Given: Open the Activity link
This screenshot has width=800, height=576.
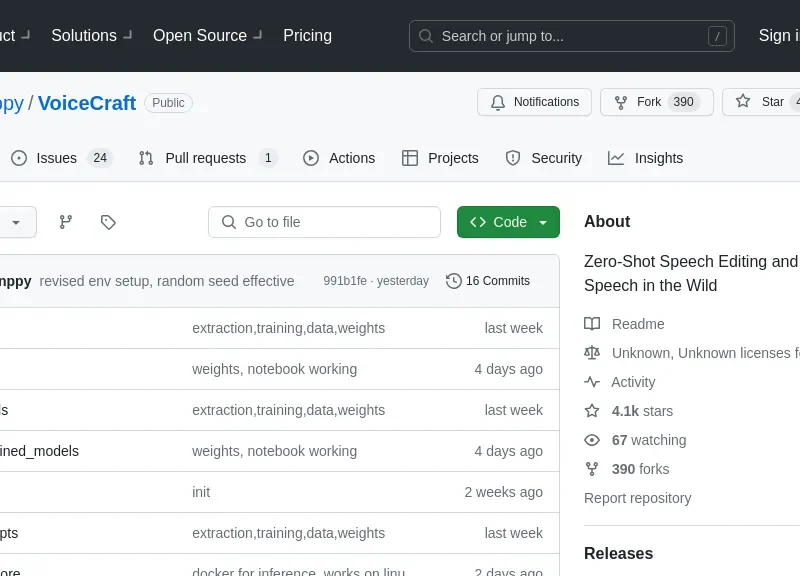Looking at the screenshot, I should [633, 382].
